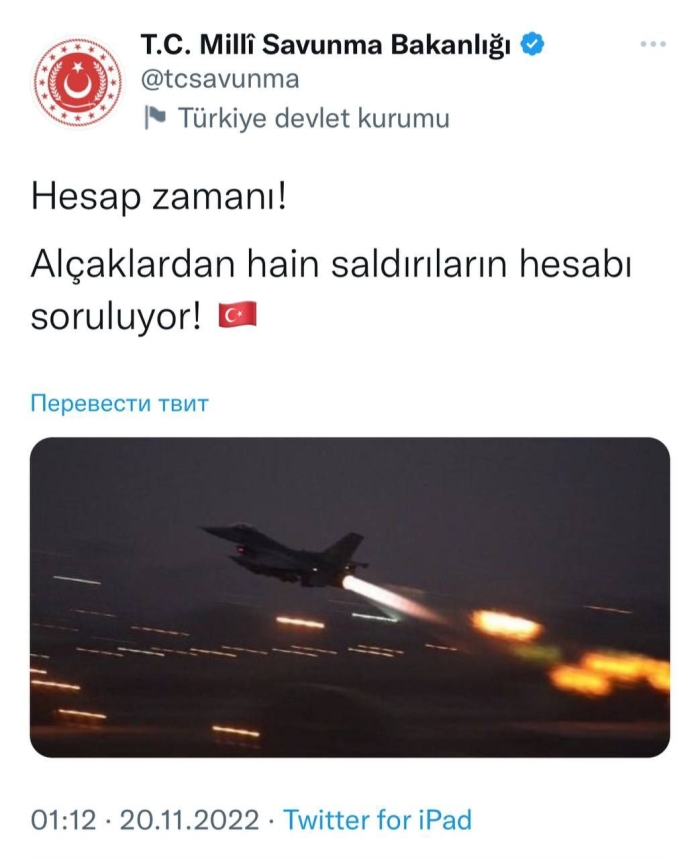
Task: Open the T.C. Millî Savunma Bakanlığı profile avatar
Action: click(x=77, y=82)
